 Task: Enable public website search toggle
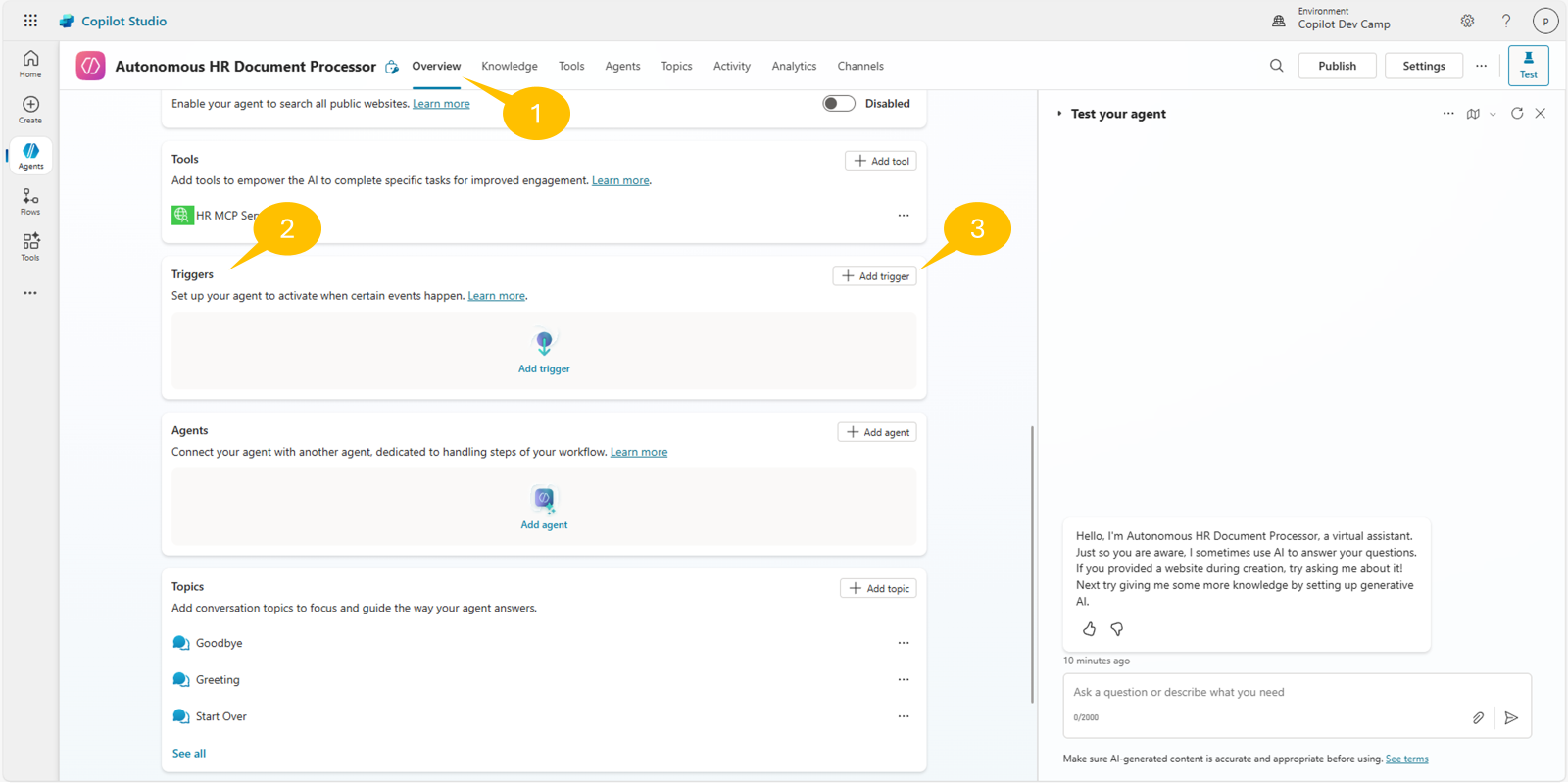839,104
